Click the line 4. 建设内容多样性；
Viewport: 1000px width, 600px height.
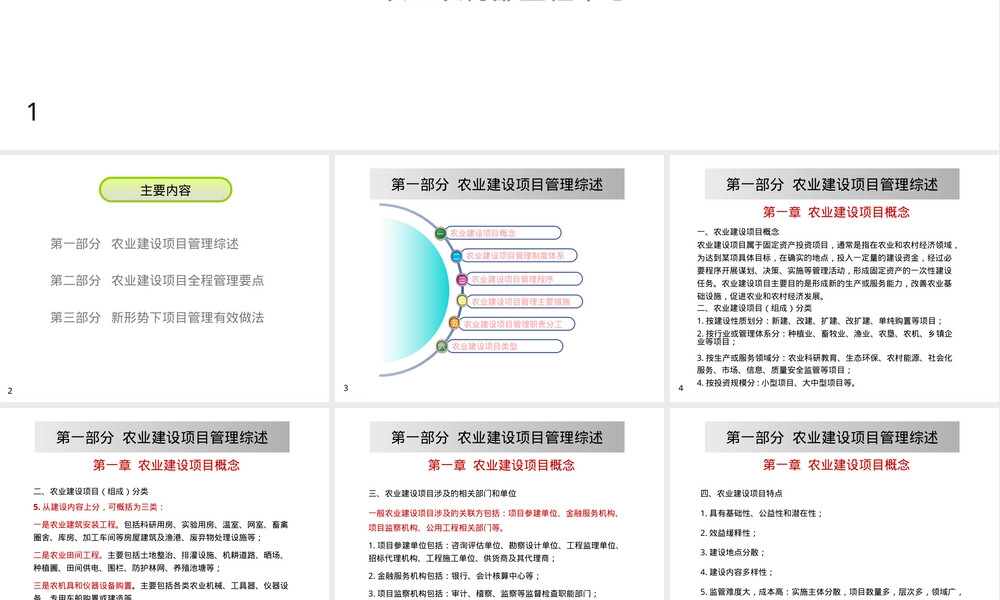[737, 573]
